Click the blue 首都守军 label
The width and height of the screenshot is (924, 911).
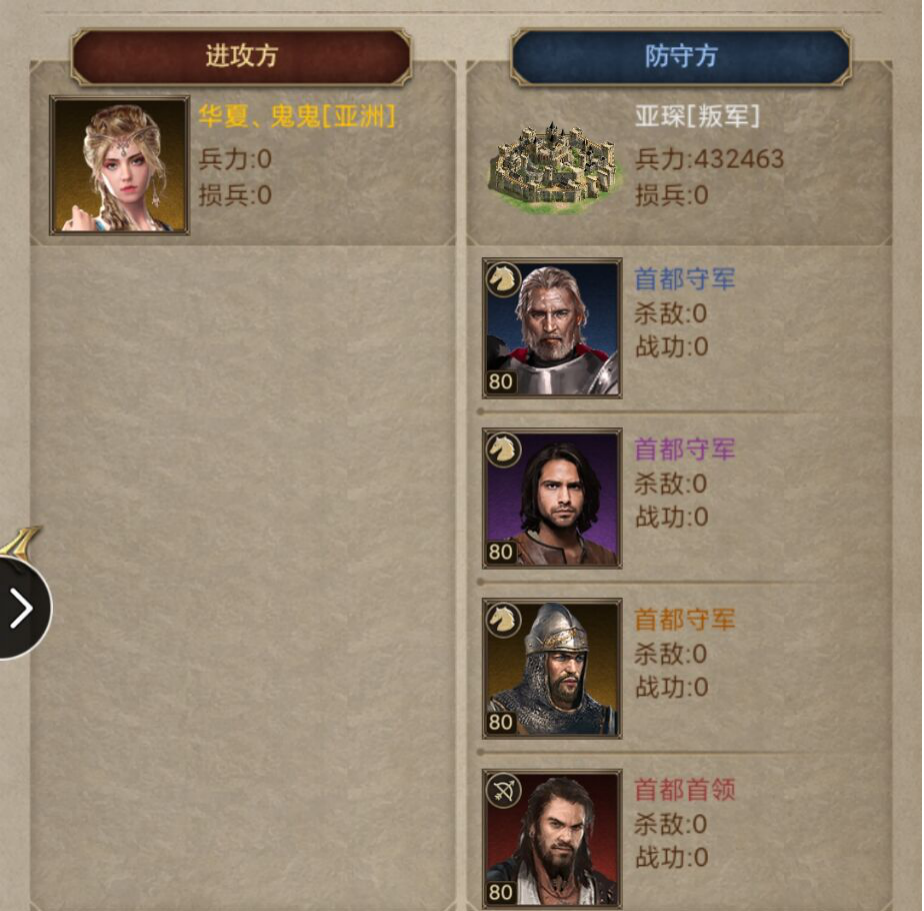pyautogui.click(x=685, y=279)
